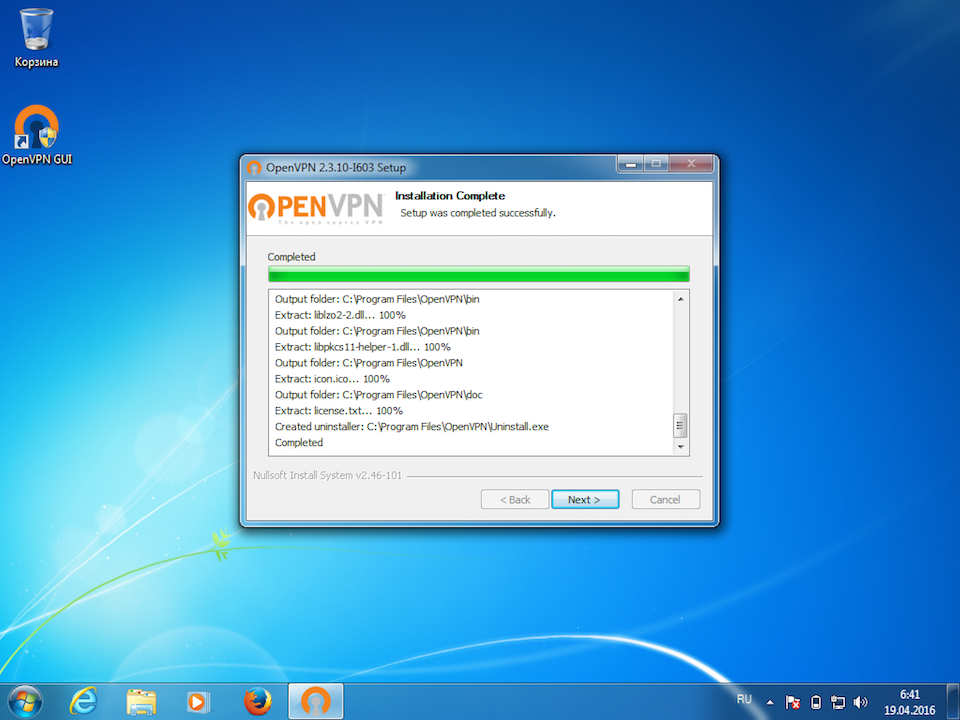Select 'Extract: license.txt... 100%' log line
This screenshot has height=720, width=960.
click(x=339, y=411)
